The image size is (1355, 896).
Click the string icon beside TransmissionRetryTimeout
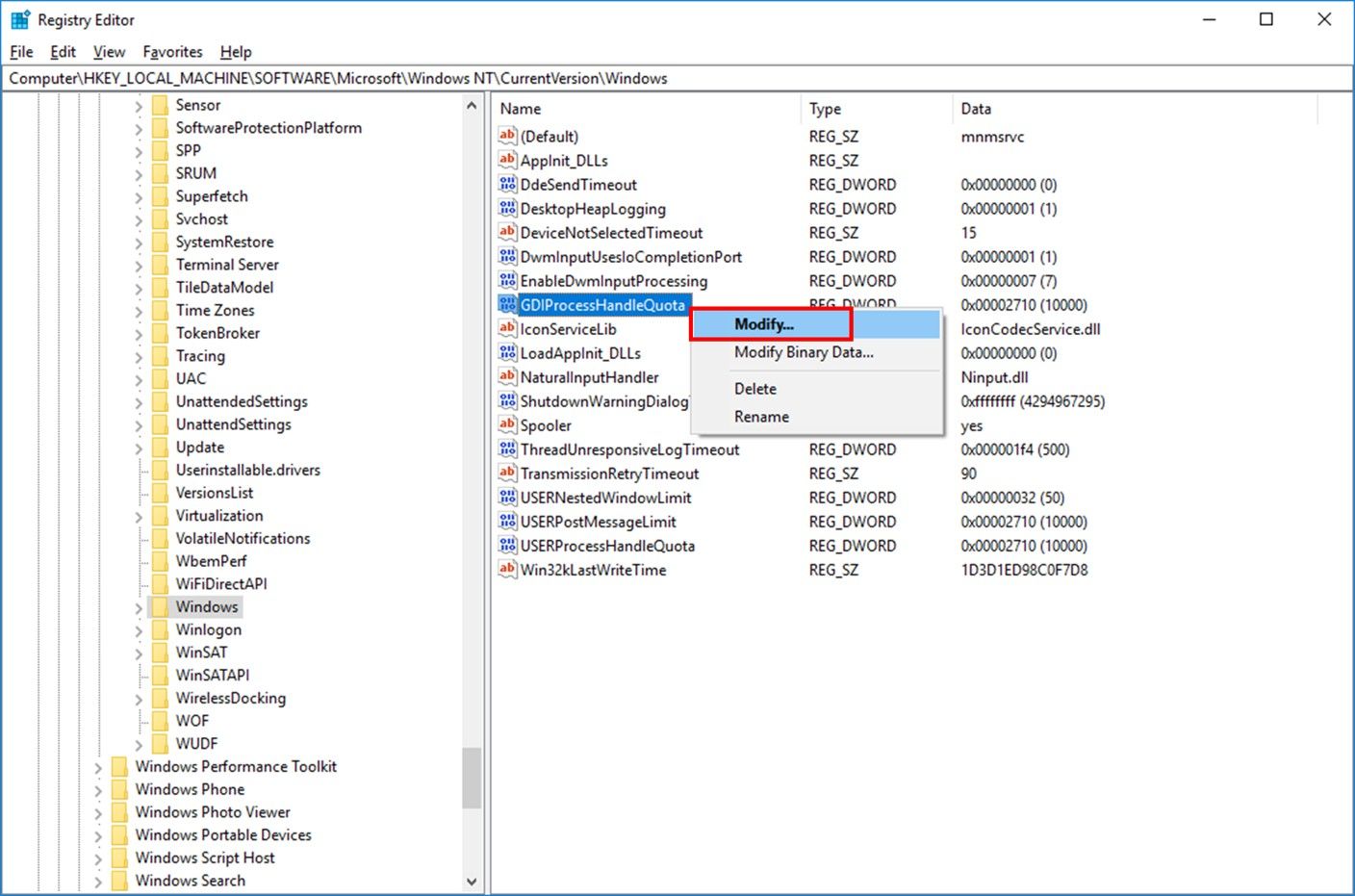[507, 473]
